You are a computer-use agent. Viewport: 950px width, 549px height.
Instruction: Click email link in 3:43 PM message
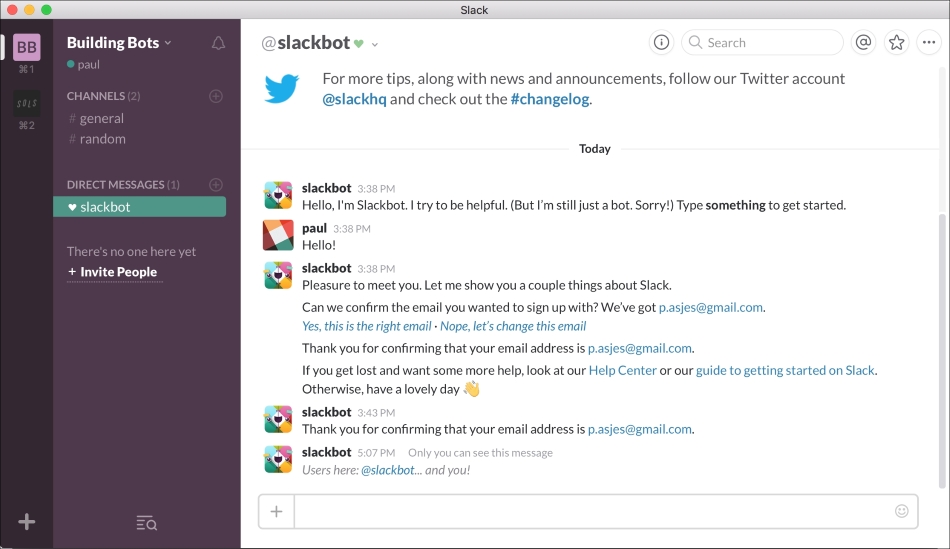(640, 429)
